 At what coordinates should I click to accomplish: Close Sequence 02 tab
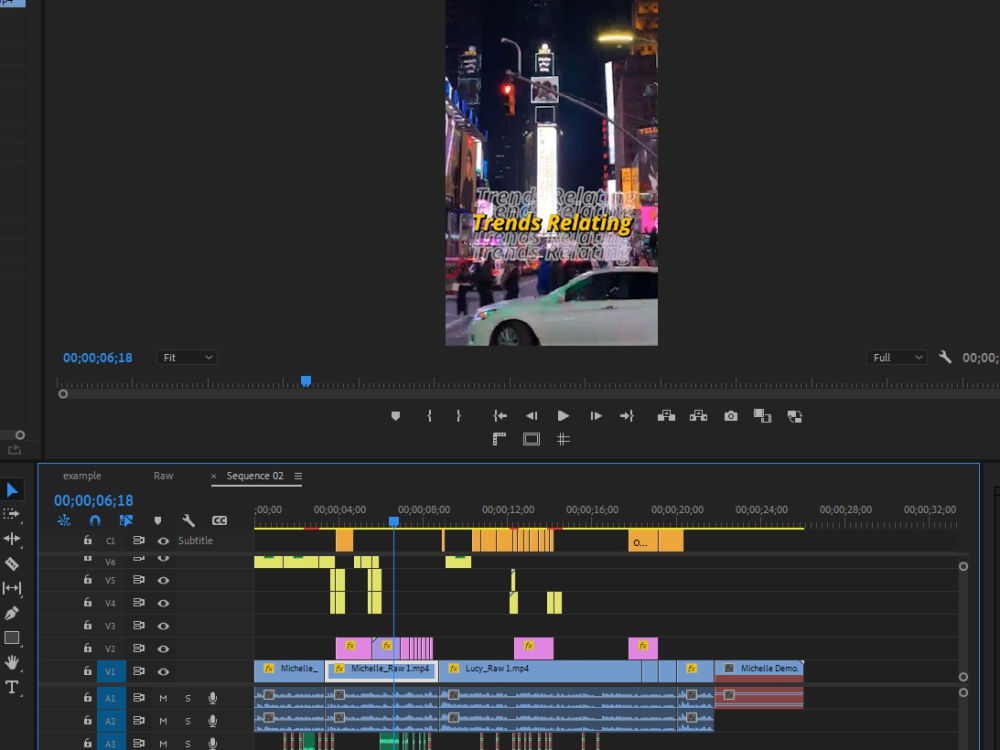point(214,476)
